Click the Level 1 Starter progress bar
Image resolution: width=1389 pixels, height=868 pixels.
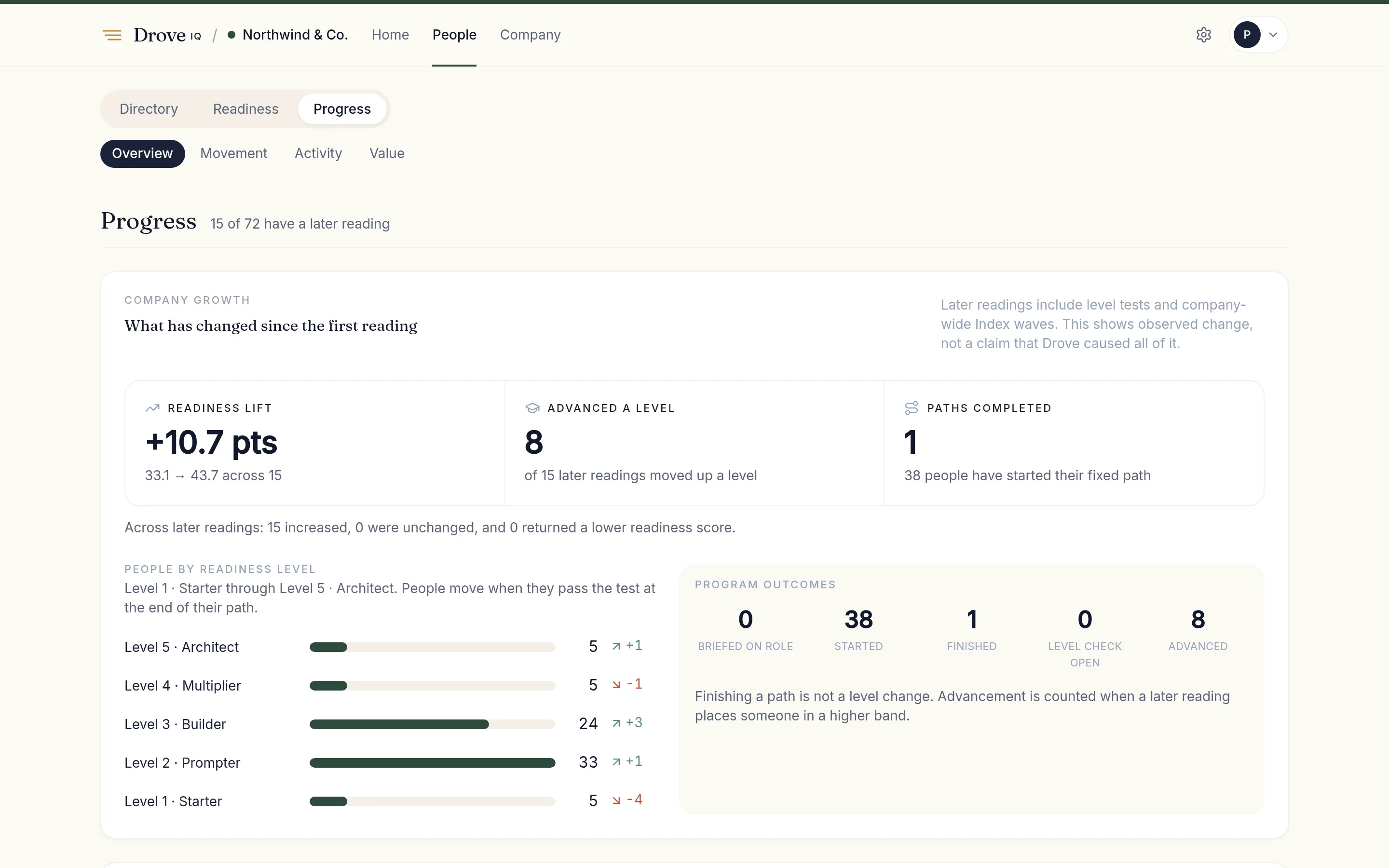tap(432, 801)
